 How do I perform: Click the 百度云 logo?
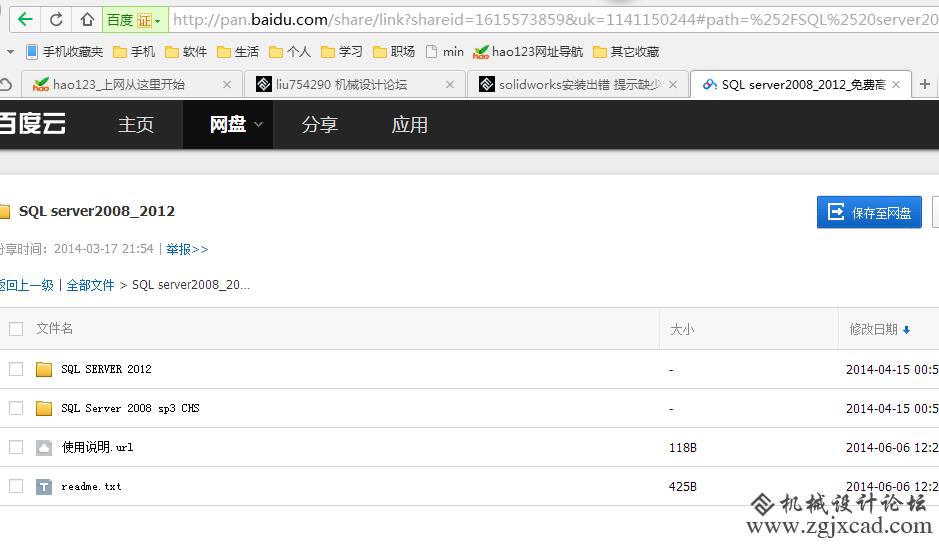pos(32,124)
